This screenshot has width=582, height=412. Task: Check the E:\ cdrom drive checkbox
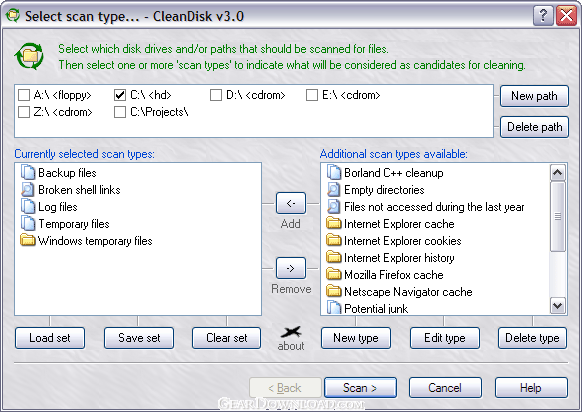pos(312,95)
